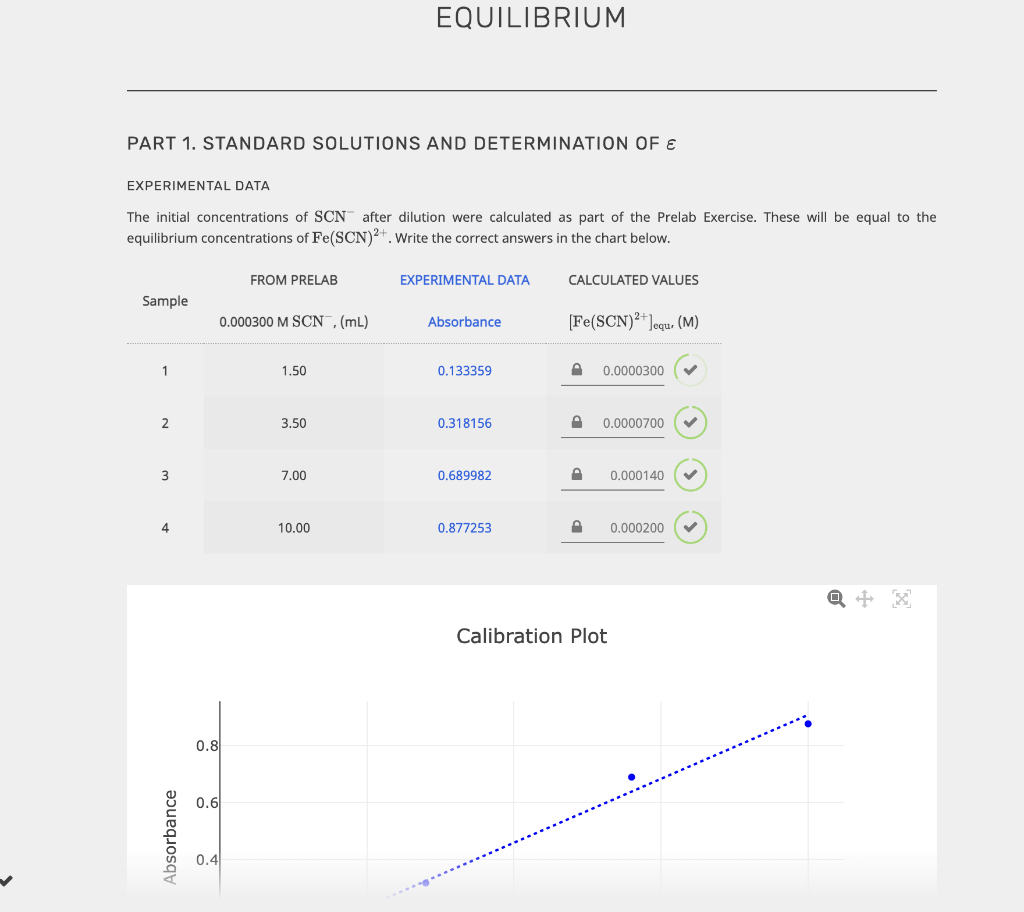
Task: Open the absorbance value 0.133359
Action: click(464, 370)
